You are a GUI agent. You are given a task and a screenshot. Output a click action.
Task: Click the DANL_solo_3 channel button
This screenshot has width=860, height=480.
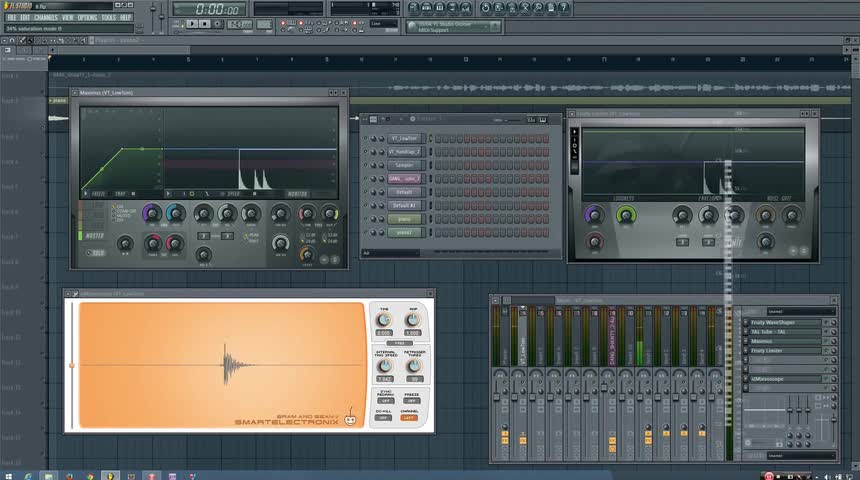pyautogui.click(x=405, y=178)
